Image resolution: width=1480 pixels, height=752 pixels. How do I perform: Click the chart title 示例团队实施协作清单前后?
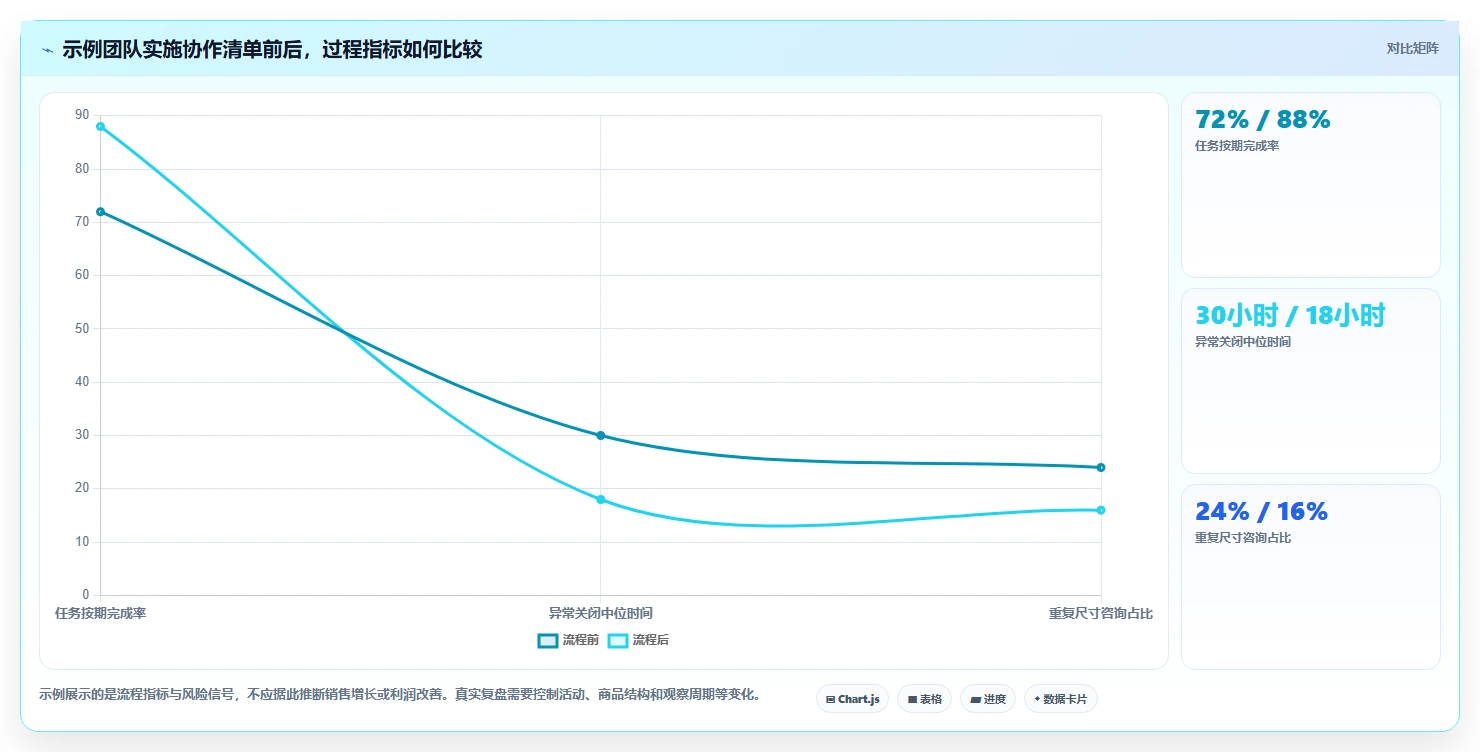tap(272, 49)
